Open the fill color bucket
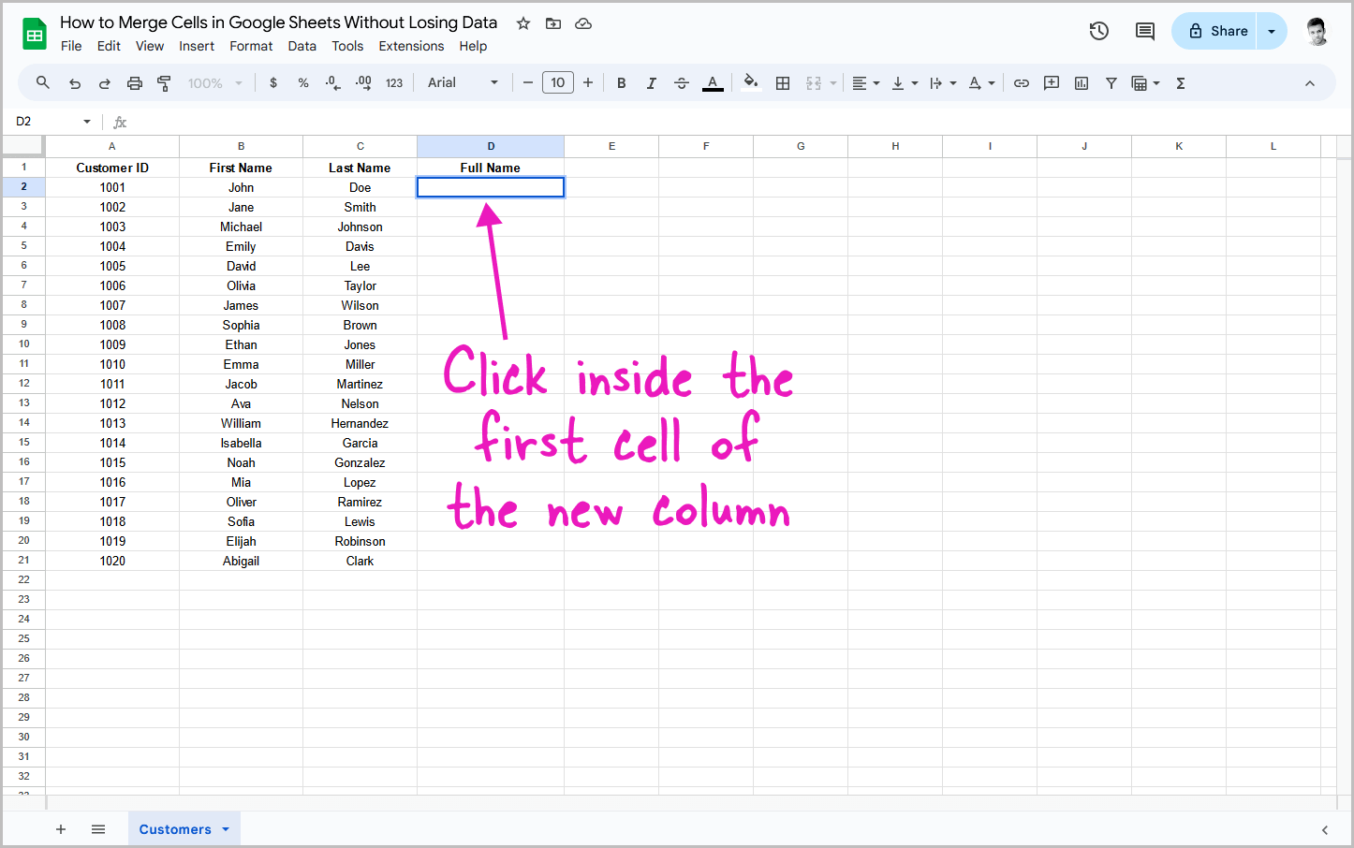Screen dimensions: 1354x848 [751, 83]
